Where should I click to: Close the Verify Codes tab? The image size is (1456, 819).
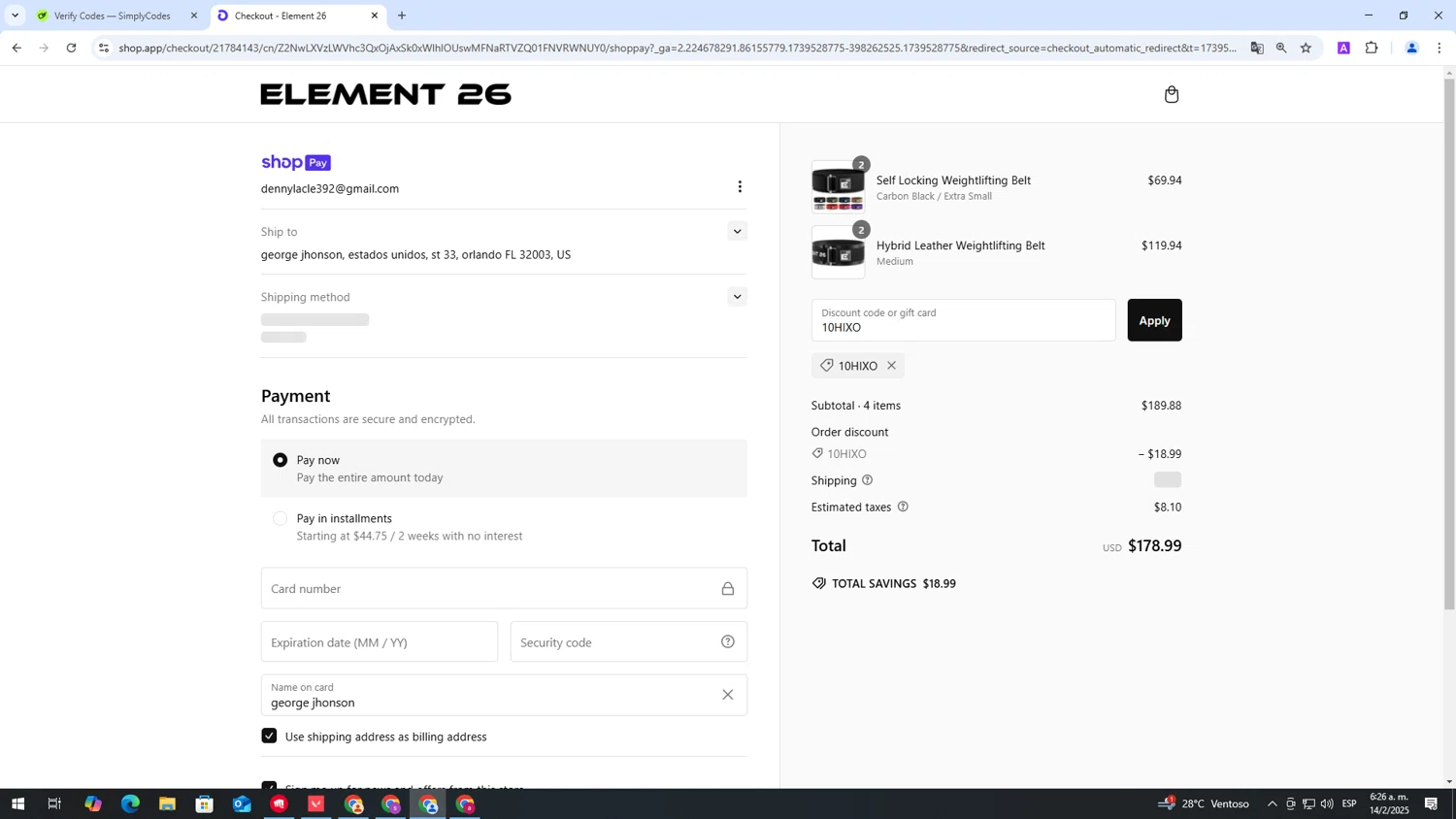(x=194, y=16)
